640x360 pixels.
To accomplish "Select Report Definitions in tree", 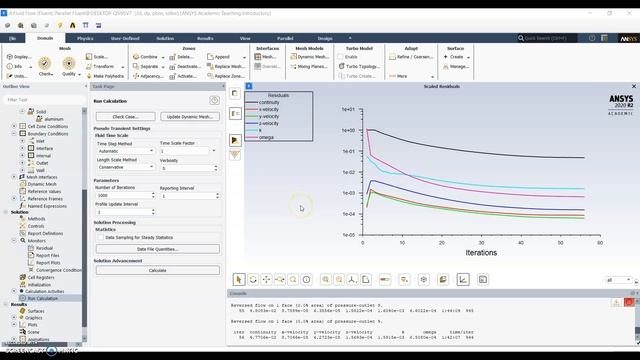I will click(45, 233).
